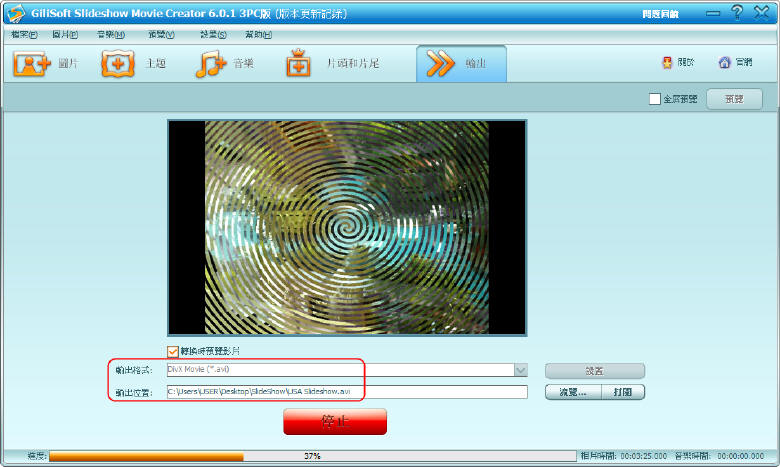Open the 主題 (Theme) section icon
Image resolution: width=780 pixels, height=467 pixels.
pyautogui.click(x=118, y=64)
